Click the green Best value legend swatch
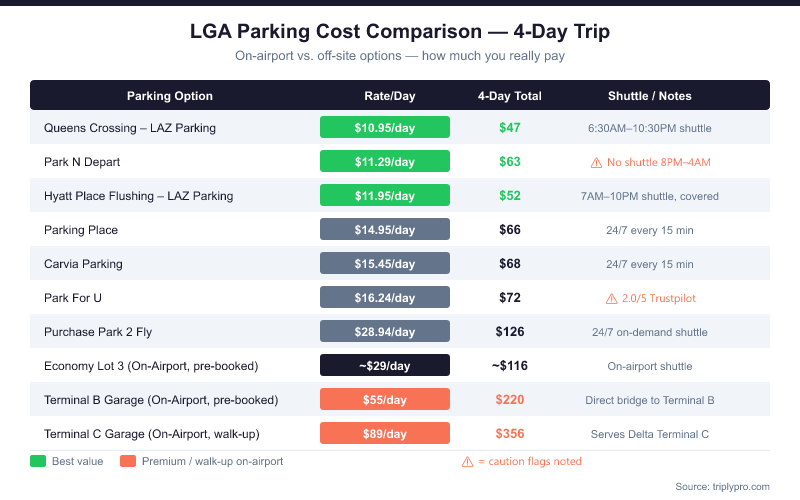This screenshot has height=500, width=800. (38, 462)
